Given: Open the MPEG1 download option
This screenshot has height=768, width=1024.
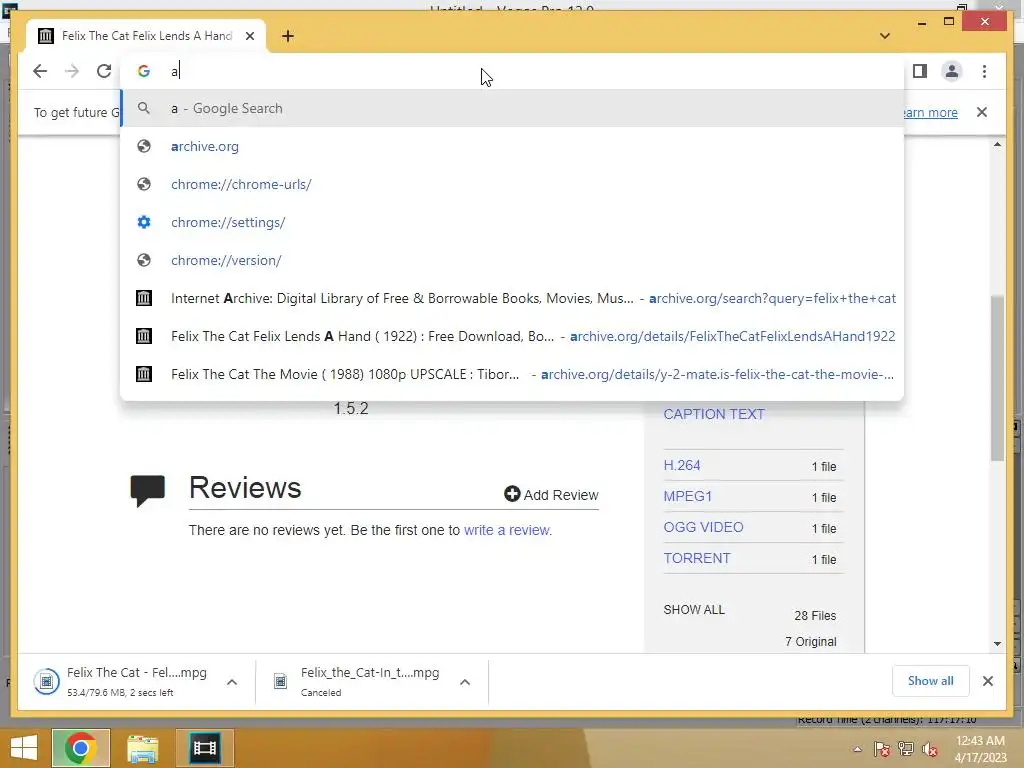Looking at the screenshot, I should pos(688,496).
